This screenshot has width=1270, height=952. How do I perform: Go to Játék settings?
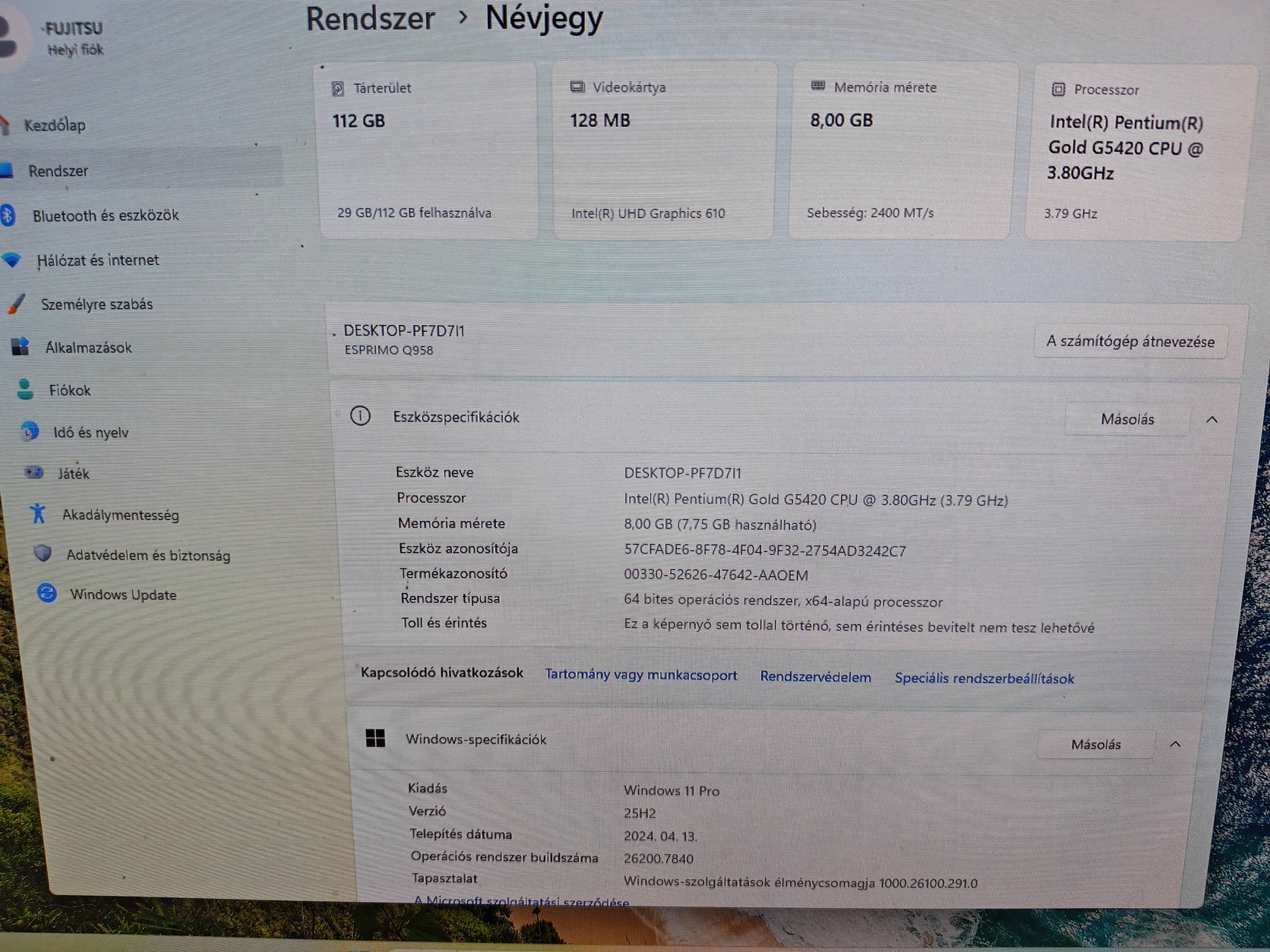74,474
